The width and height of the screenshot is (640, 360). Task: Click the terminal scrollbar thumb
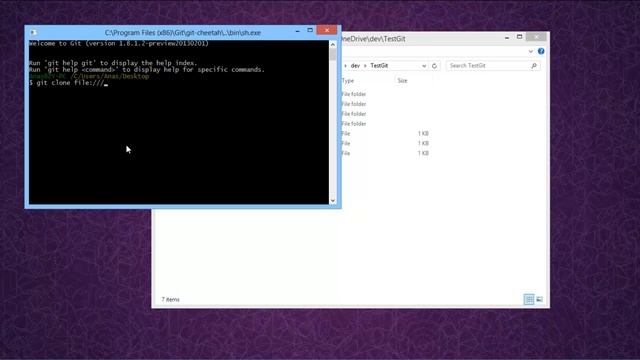[333, 54]
